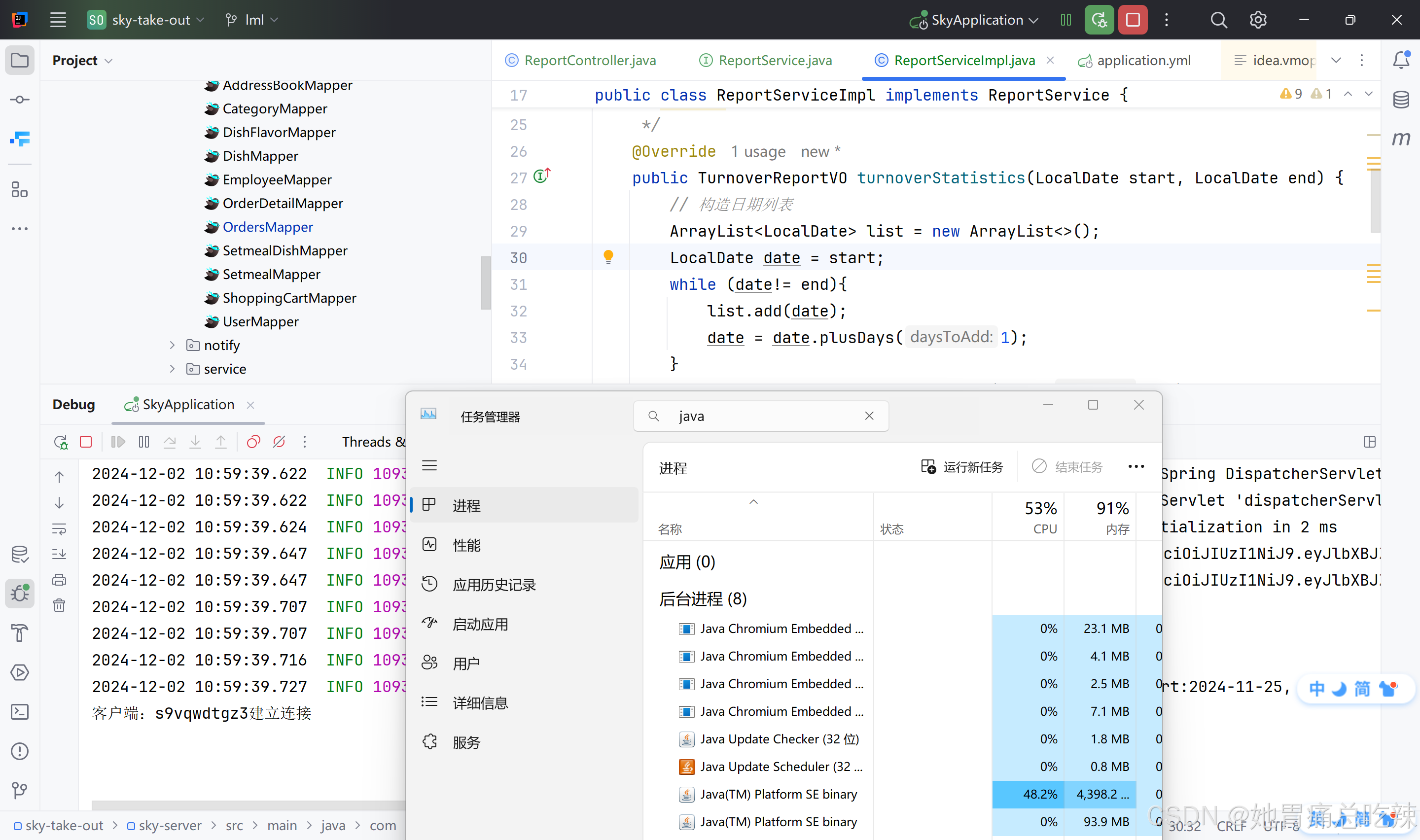Click the Maven tool window icon

(x=1401, y=139)
